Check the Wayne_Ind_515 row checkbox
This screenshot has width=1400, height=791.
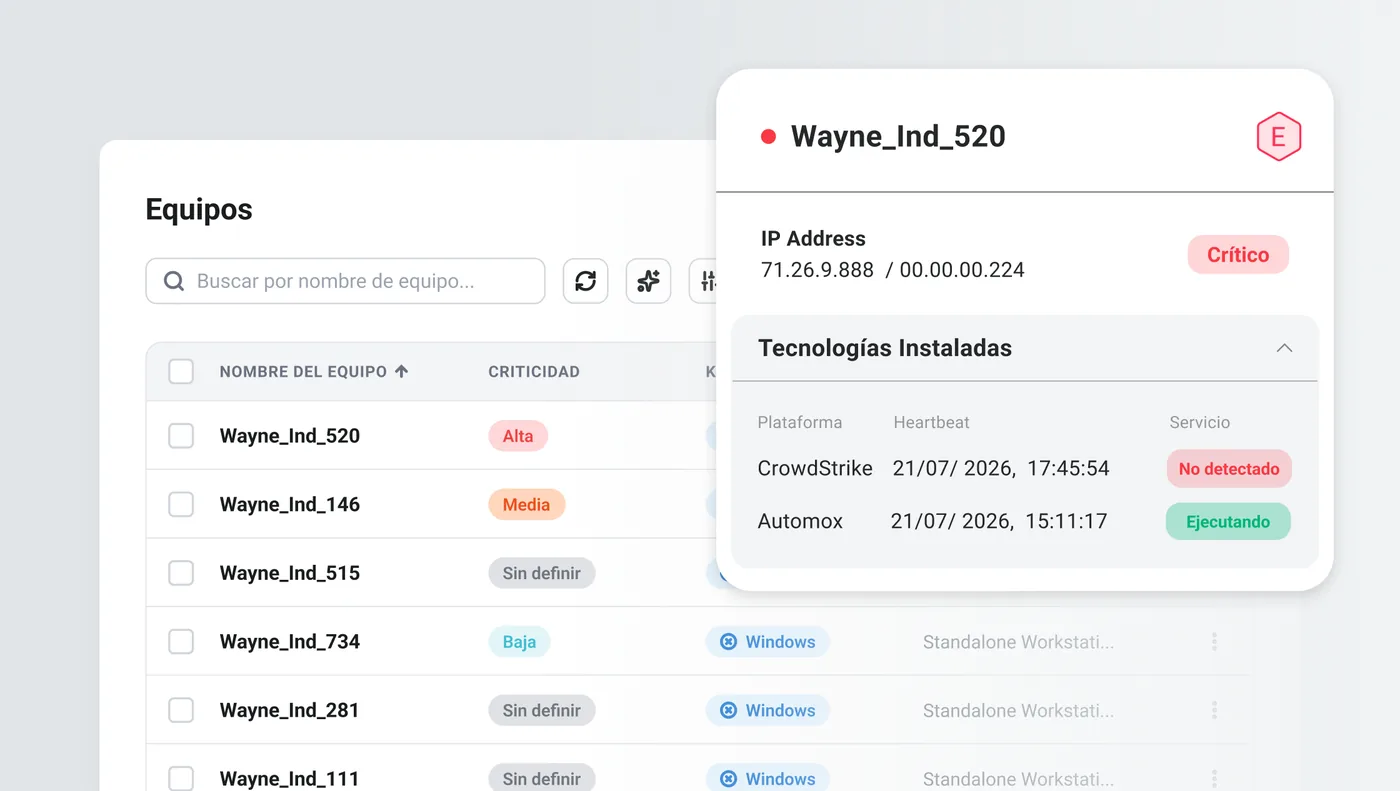(181, 573)
